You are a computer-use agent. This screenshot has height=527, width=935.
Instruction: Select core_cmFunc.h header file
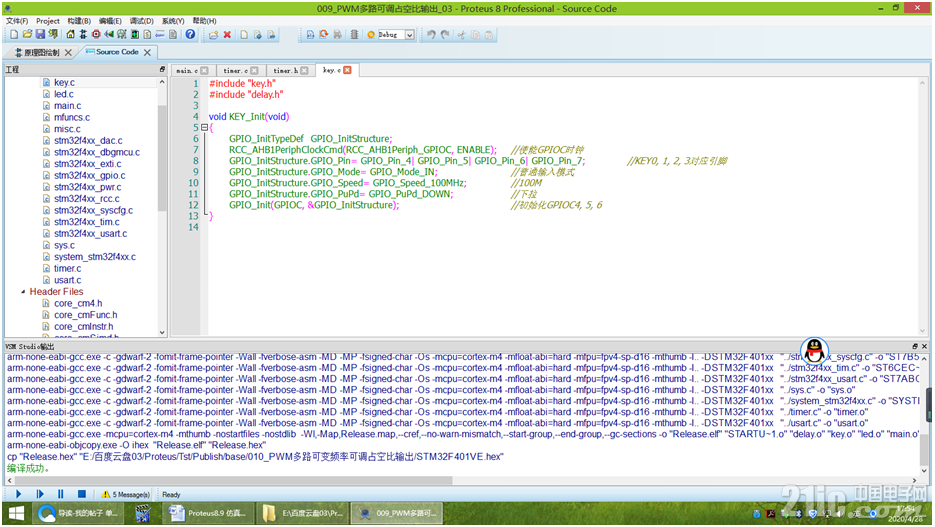[85, 315]
